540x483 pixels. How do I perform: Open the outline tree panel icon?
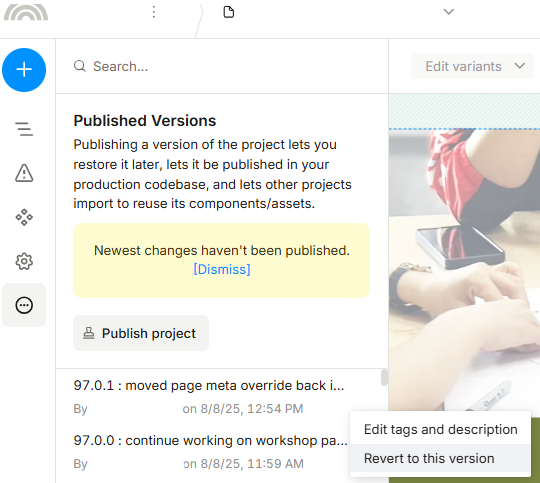pos(24,129)
